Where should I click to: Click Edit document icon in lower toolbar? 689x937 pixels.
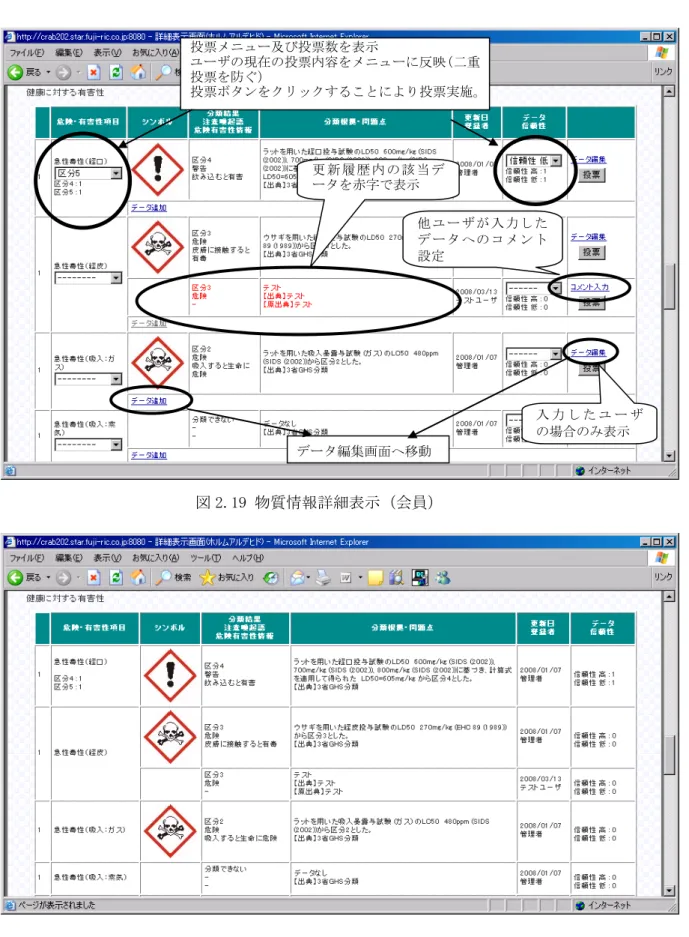[x=346, y=577]
